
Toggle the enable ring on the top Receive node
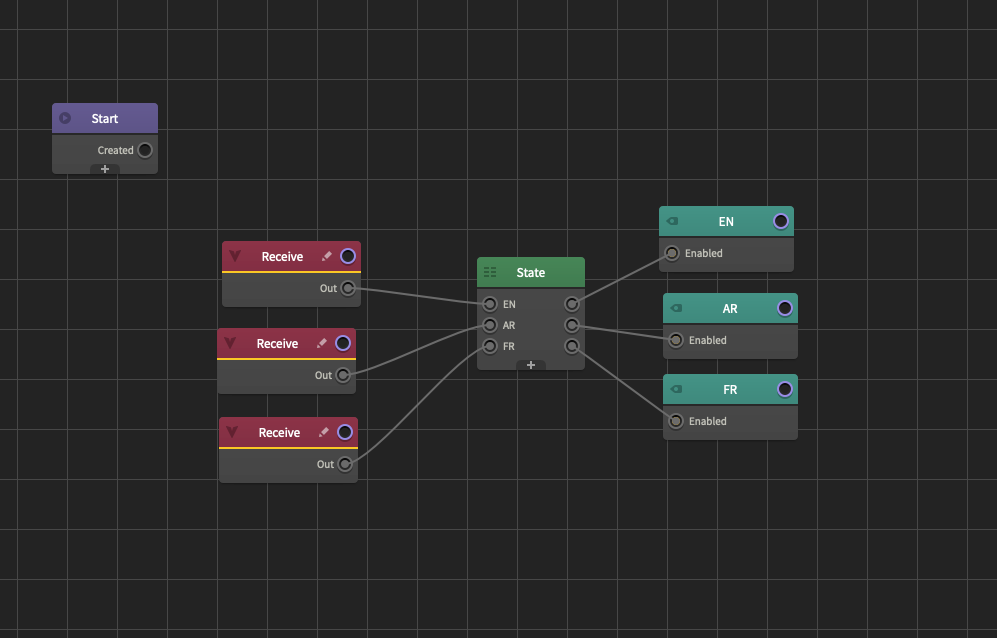tap(347, 256)
